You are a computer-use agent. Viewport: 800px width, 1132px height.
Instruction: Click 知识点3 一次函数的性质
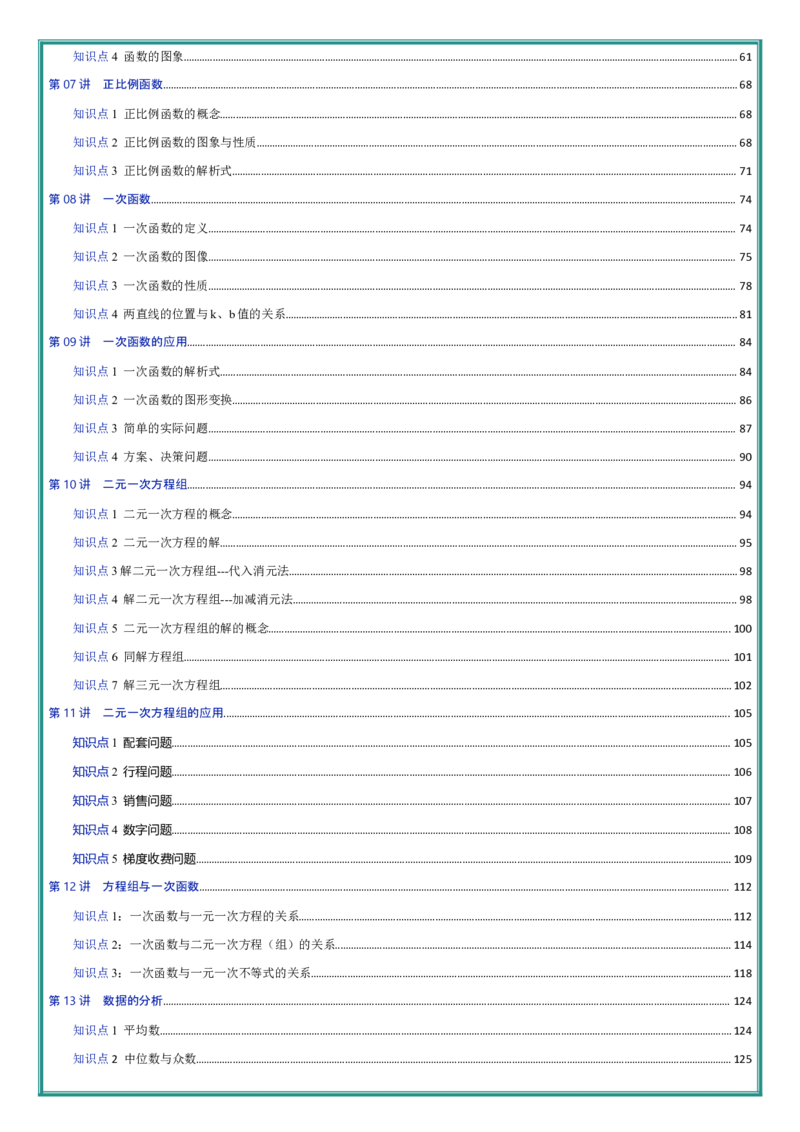tap(412, 285)
